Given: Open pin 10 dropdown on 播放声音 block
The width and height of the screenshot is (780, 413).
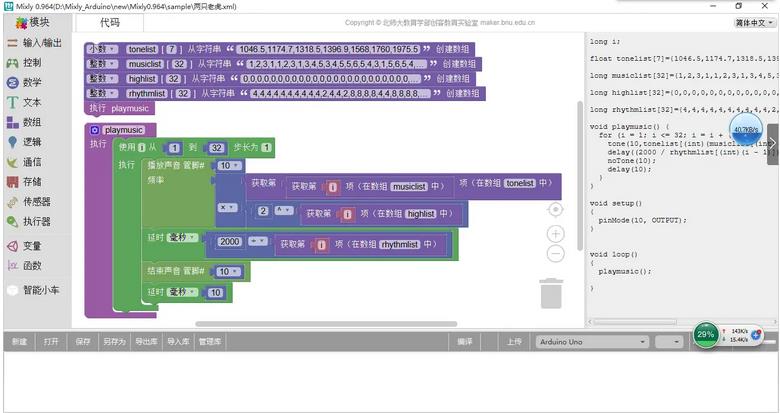Looking at the screenshot, I should pyautogui.click(x=230, y=165).
